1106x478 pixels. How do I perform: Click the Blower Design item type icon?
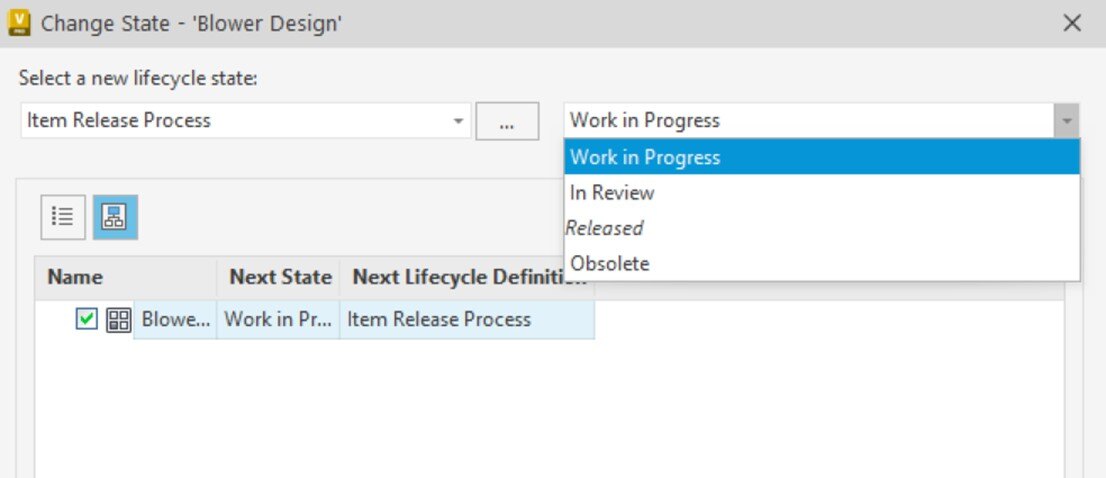tap(118, 320)
